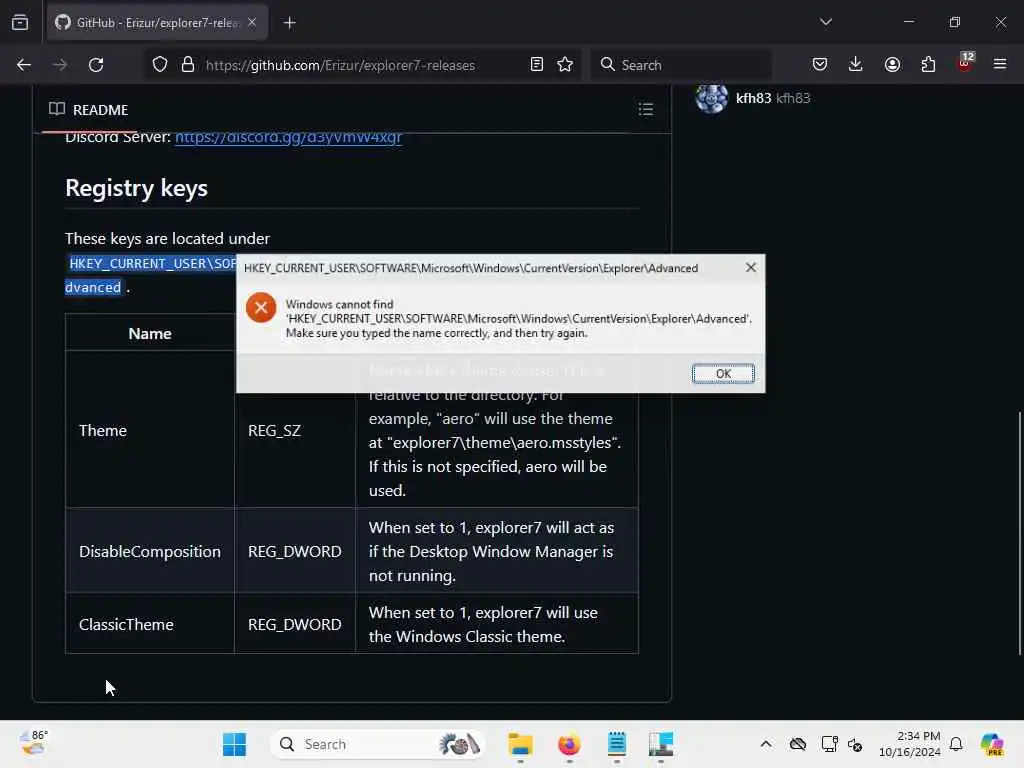Click the extension icon with 12 badge
The width and height of the screenshot is (1024, 768).
coord(965,63)
